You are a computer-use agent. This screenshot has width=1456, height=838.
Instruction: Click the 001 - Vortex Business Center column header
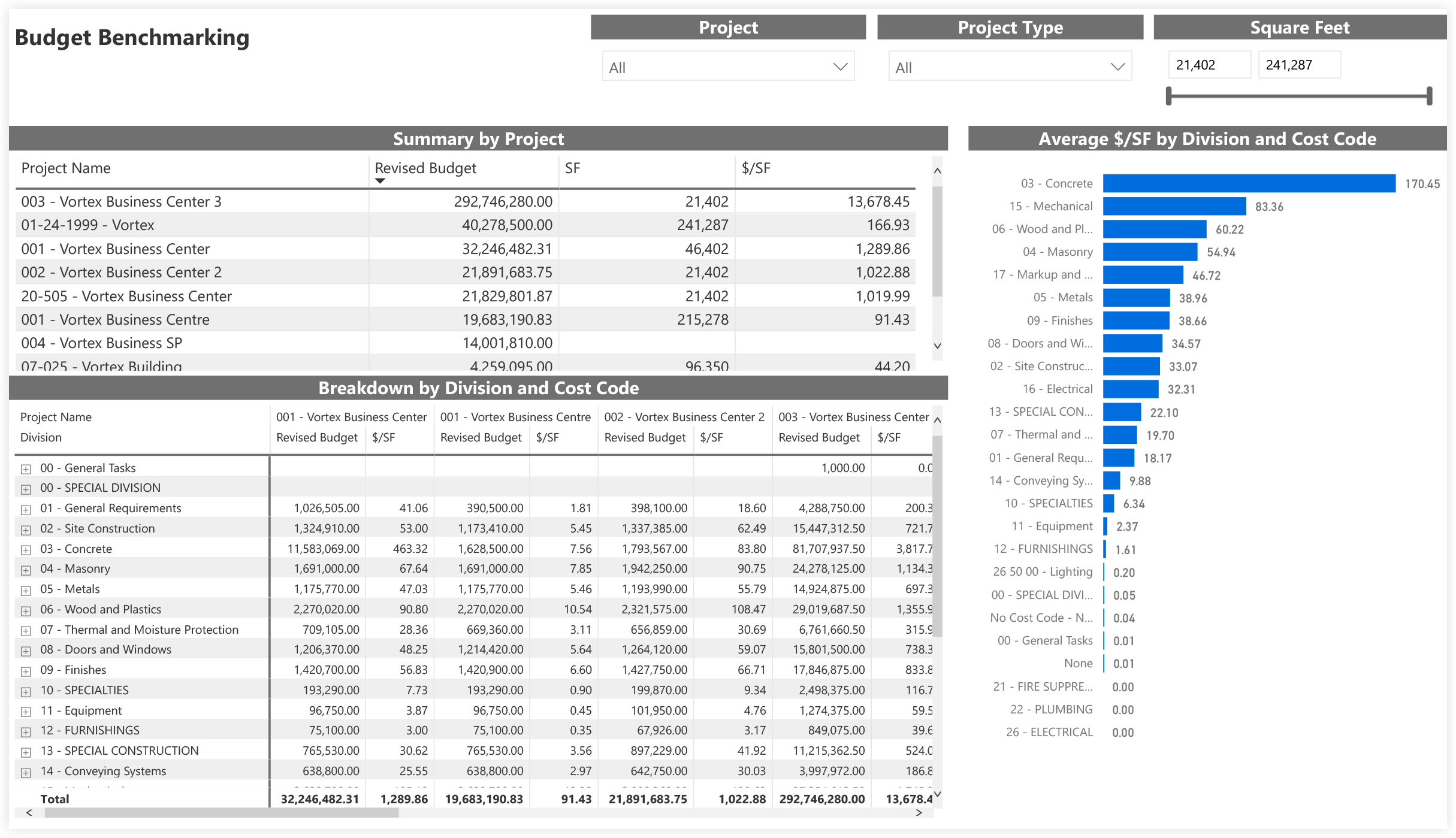pos(351,417)
